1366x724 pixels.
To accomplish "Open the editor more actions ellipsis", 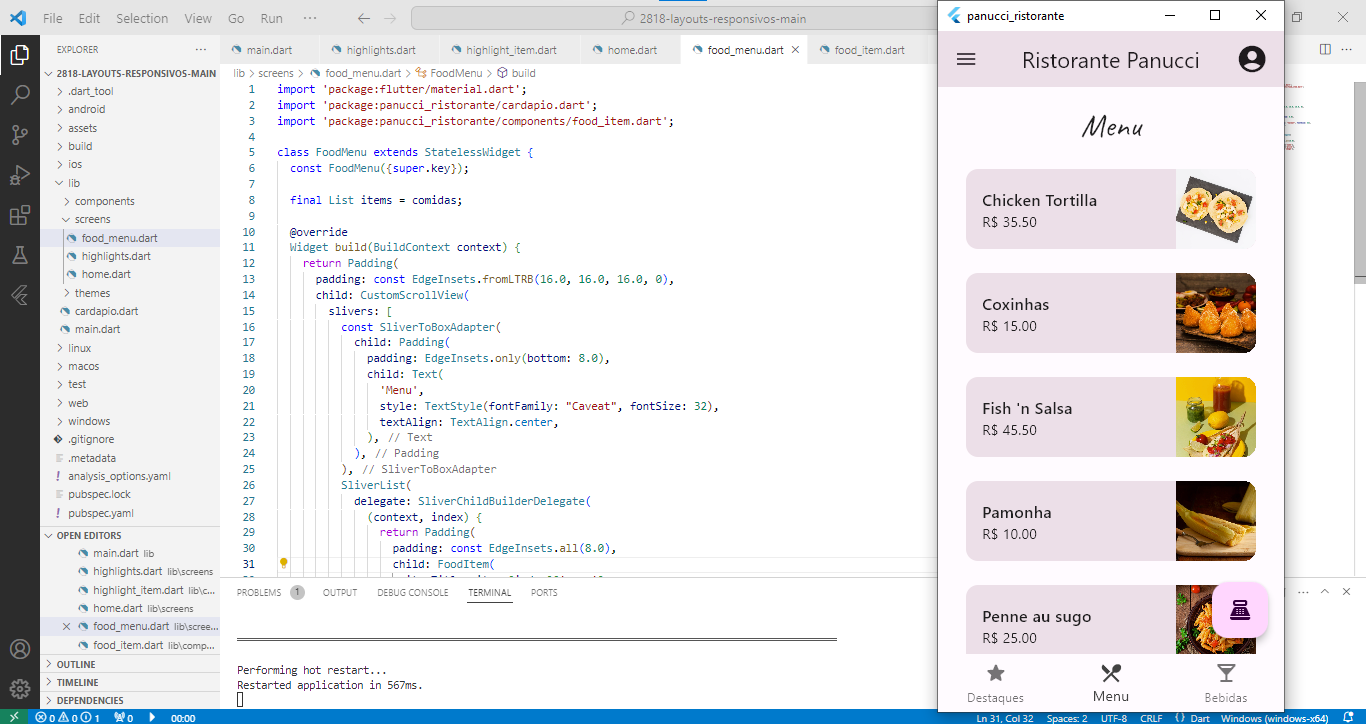I will pos(1349,49).
